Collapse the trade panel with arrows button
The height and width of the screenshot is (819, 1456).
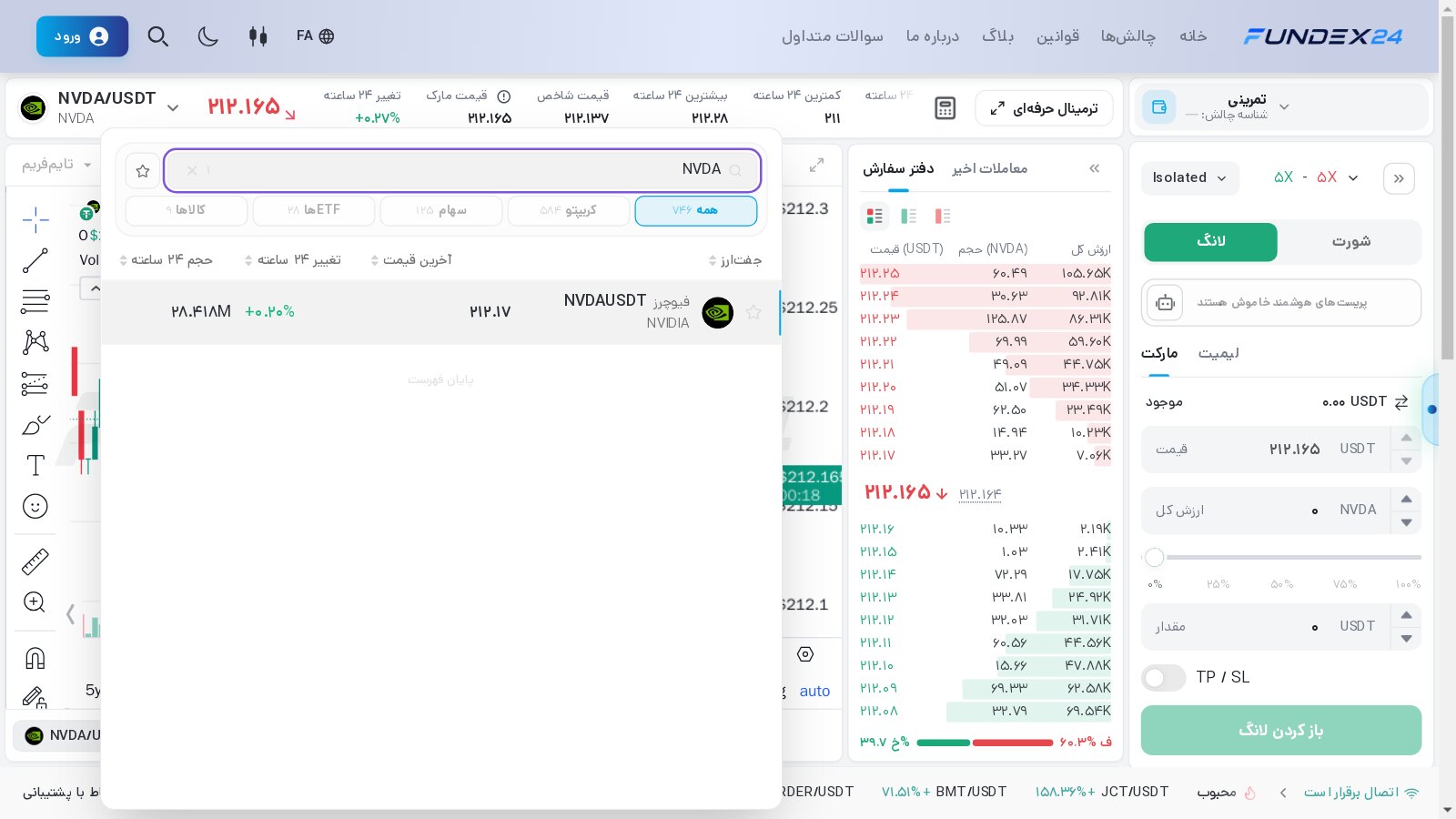1399,178
